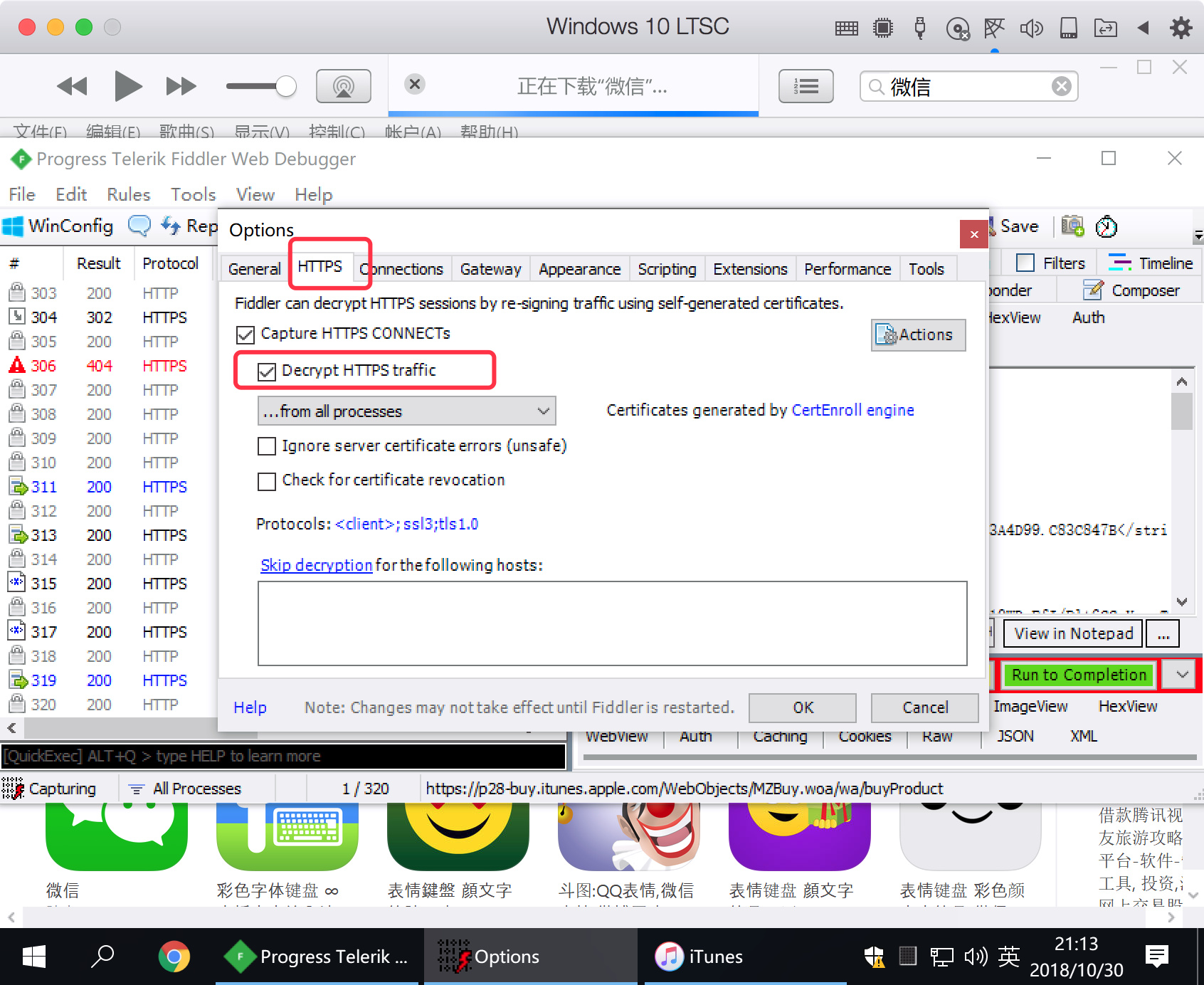Click the screenshot camera icon in Fiddler toolbar

coord(1072,226)
